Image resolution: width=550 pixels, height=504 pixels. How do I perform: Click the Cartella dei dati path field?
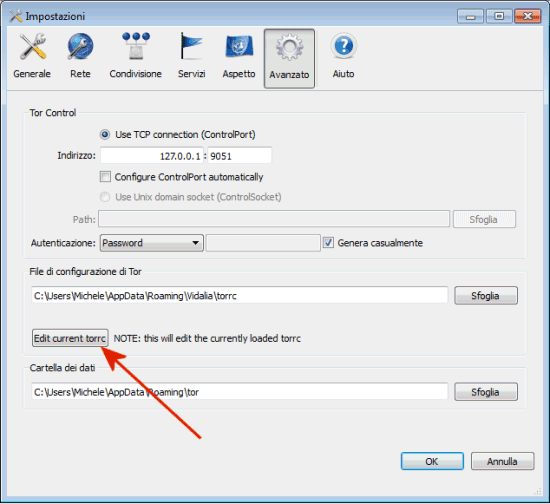[240, 392]
